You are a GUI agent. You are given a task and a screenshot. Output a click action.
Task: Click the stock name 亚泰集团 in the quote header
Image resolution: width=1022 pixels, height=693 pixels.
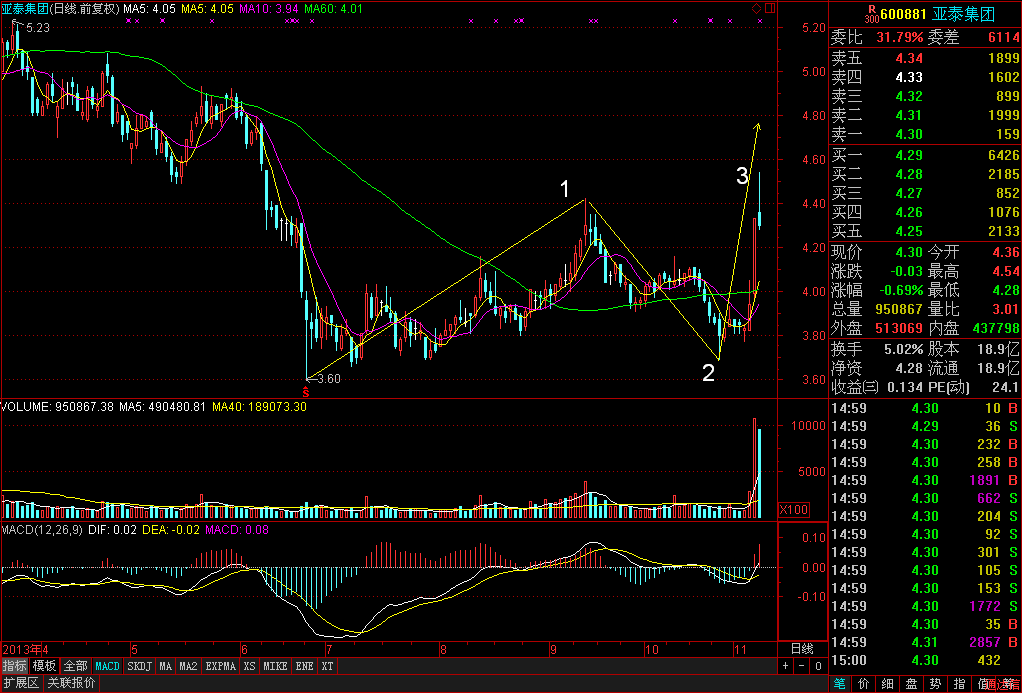click(x=964, y=14)
